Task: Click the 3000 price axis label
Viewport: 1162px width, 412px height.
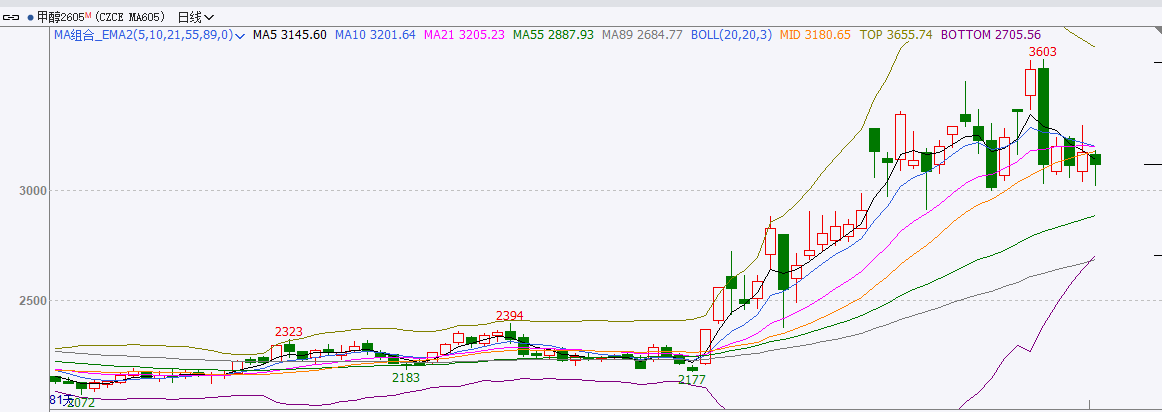Action: click(32, 190)
